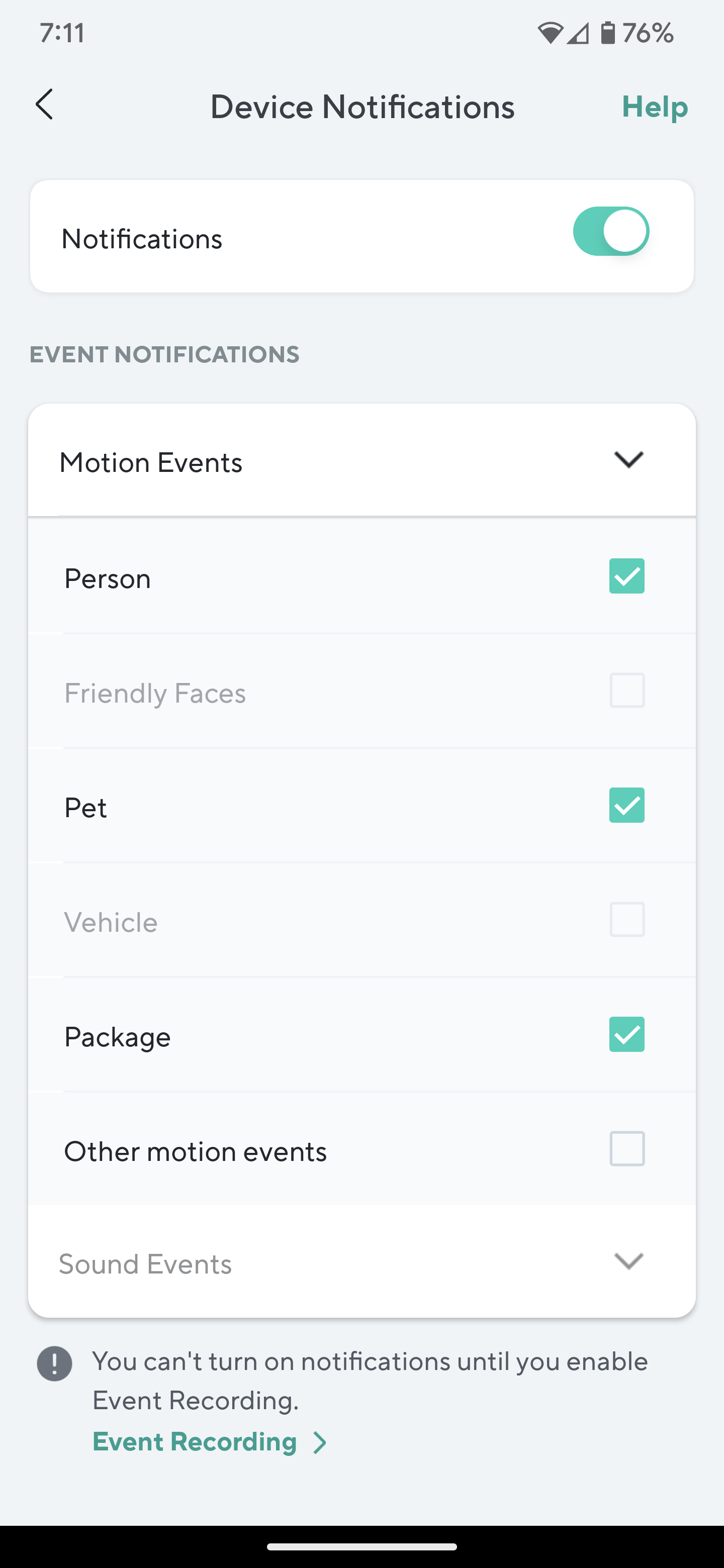
Task: Check the Friendly Faces checkbox
Action: click(x=626, y=690)
